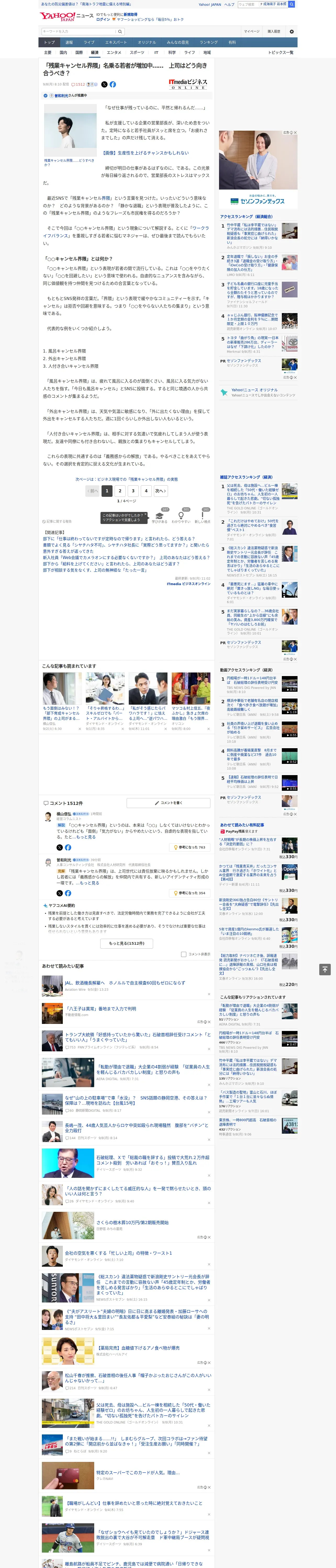The height and width of the screenshot is (1568, 336).
Task: Click セゾンファンデックス banner advertisement
Action: coord(258,169)
